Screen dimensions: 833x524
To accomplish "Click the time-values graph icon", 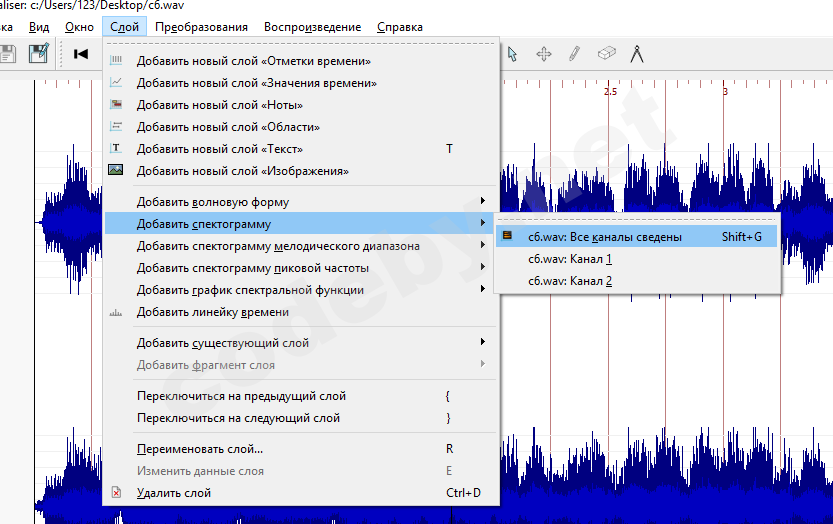I will (116, 82).
